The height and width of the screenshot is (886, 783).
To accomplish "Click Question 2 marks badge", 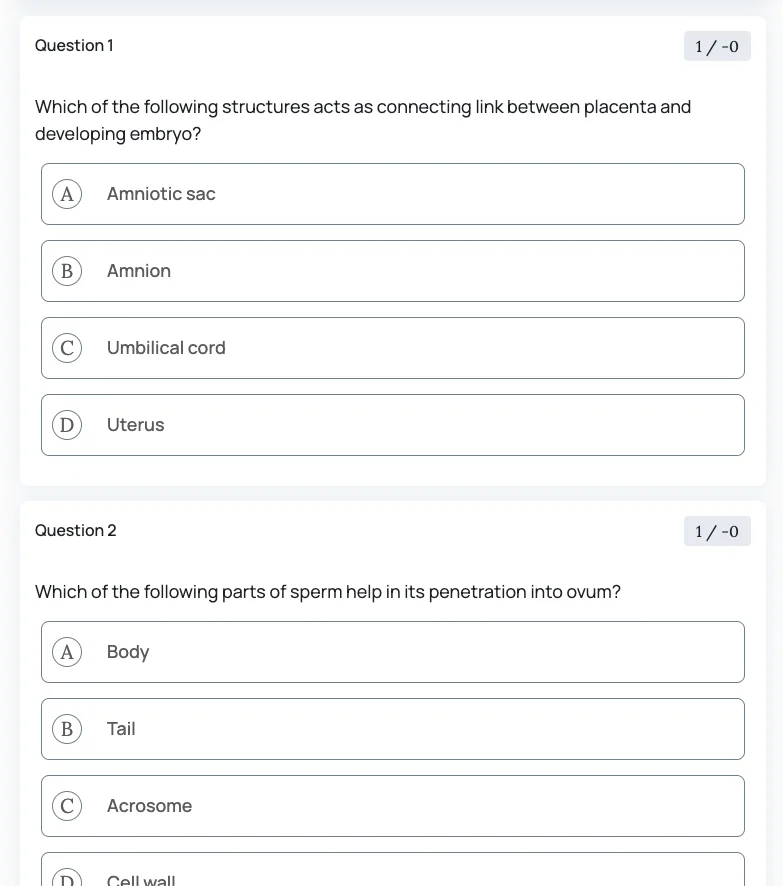I will click(717, 531).
